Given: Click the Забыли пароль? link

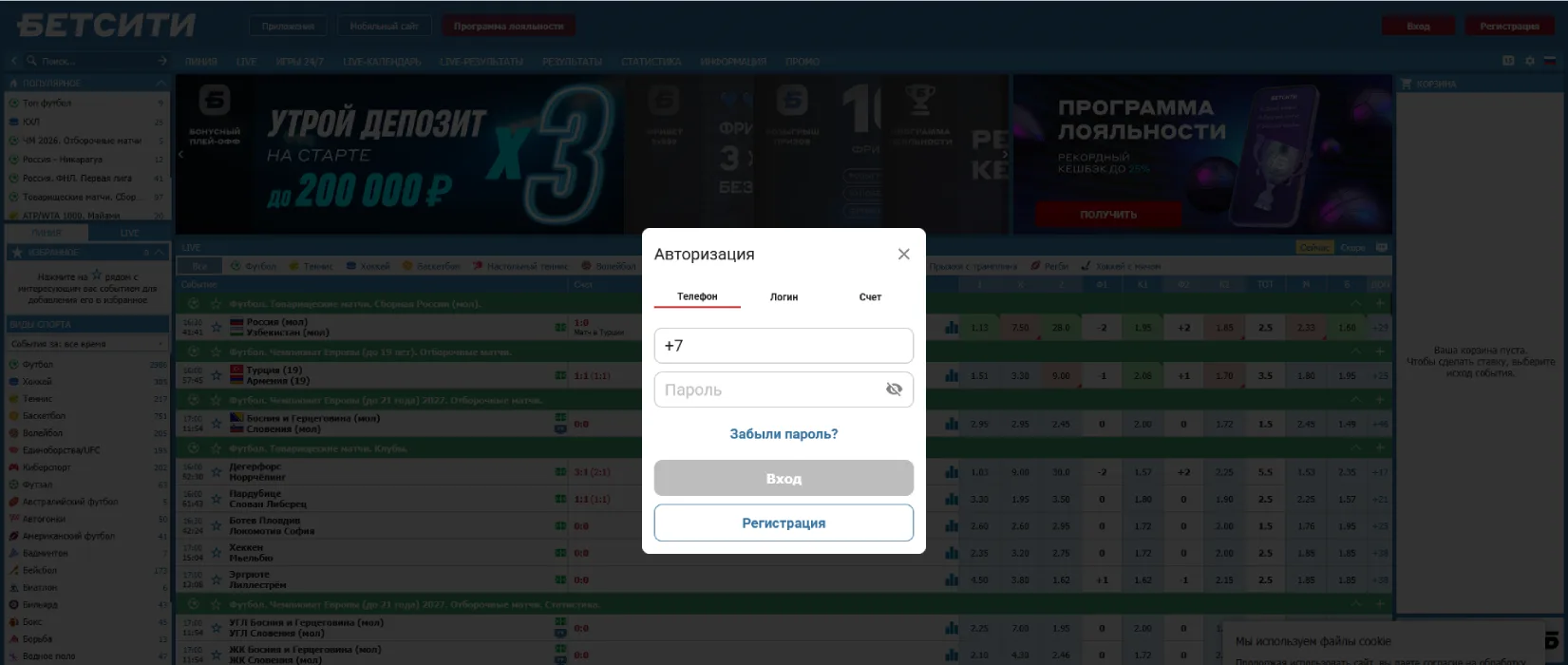Looking at the screenshot, I should coord(784,434).
